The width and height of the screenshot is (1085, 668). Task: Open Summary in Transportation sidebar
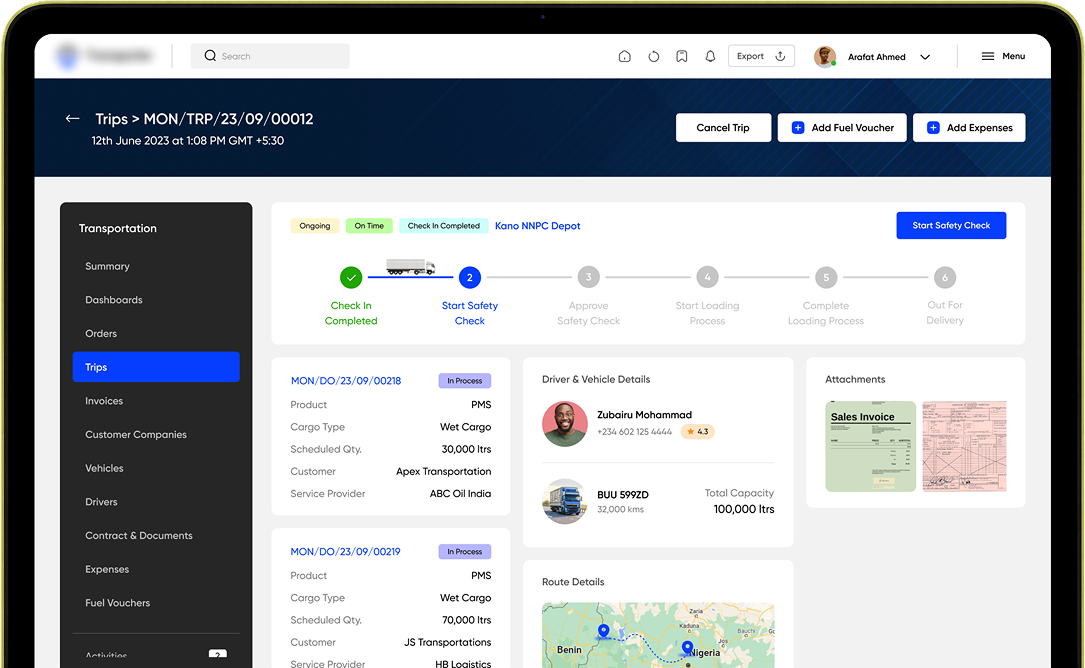coord(107,266)
